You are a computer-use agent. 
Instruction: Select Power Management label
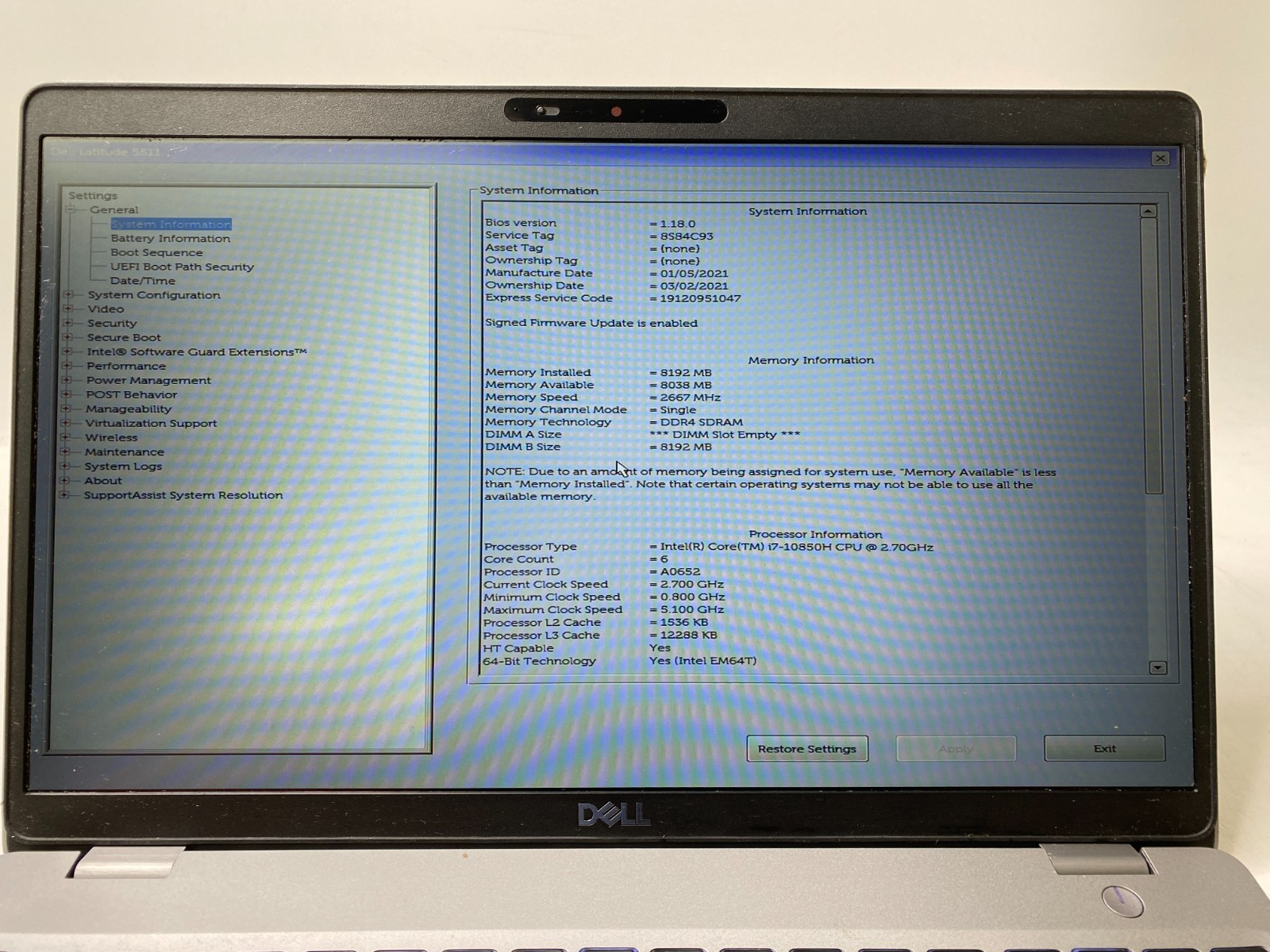coord(148,380)
